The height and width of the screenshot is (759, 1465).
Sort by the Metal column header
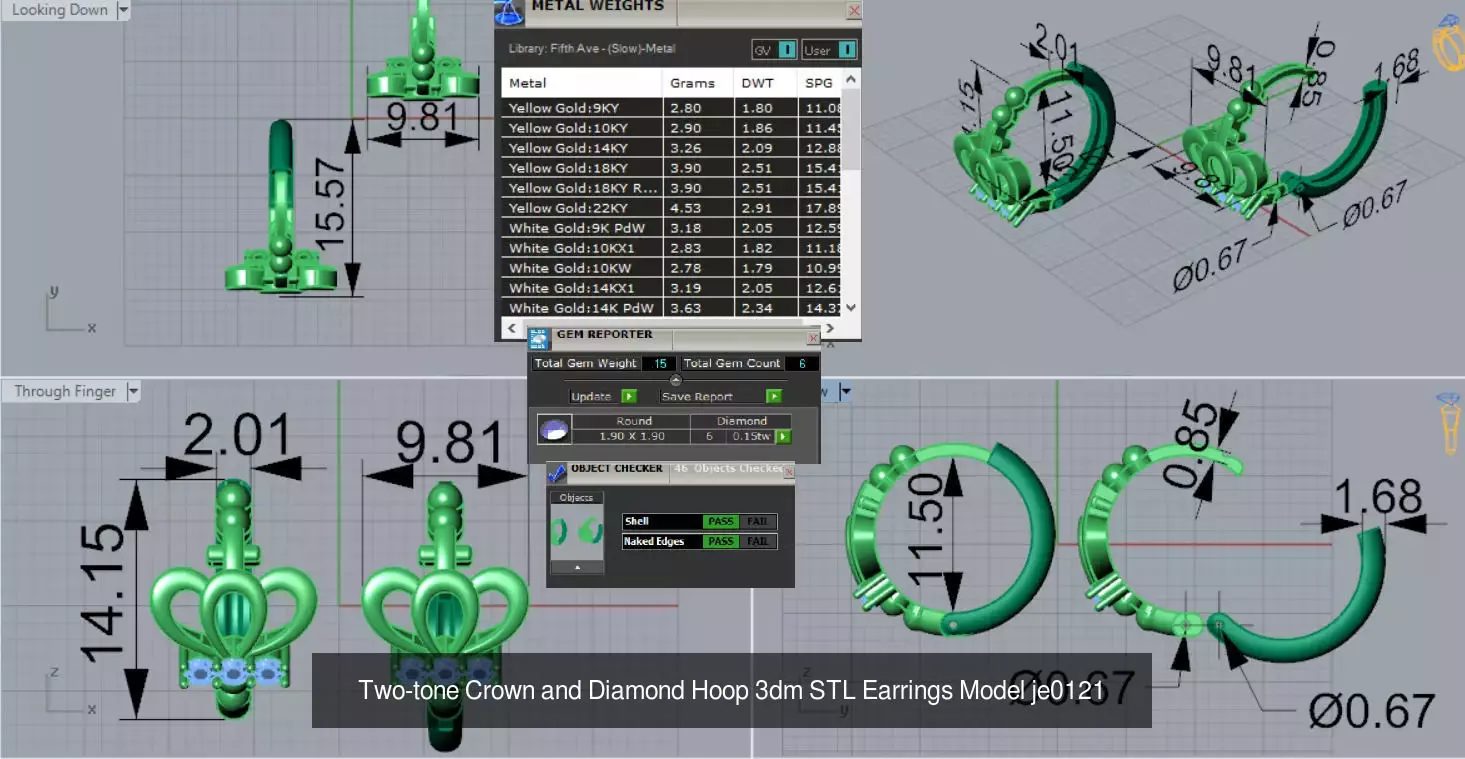tap(582, 83)
